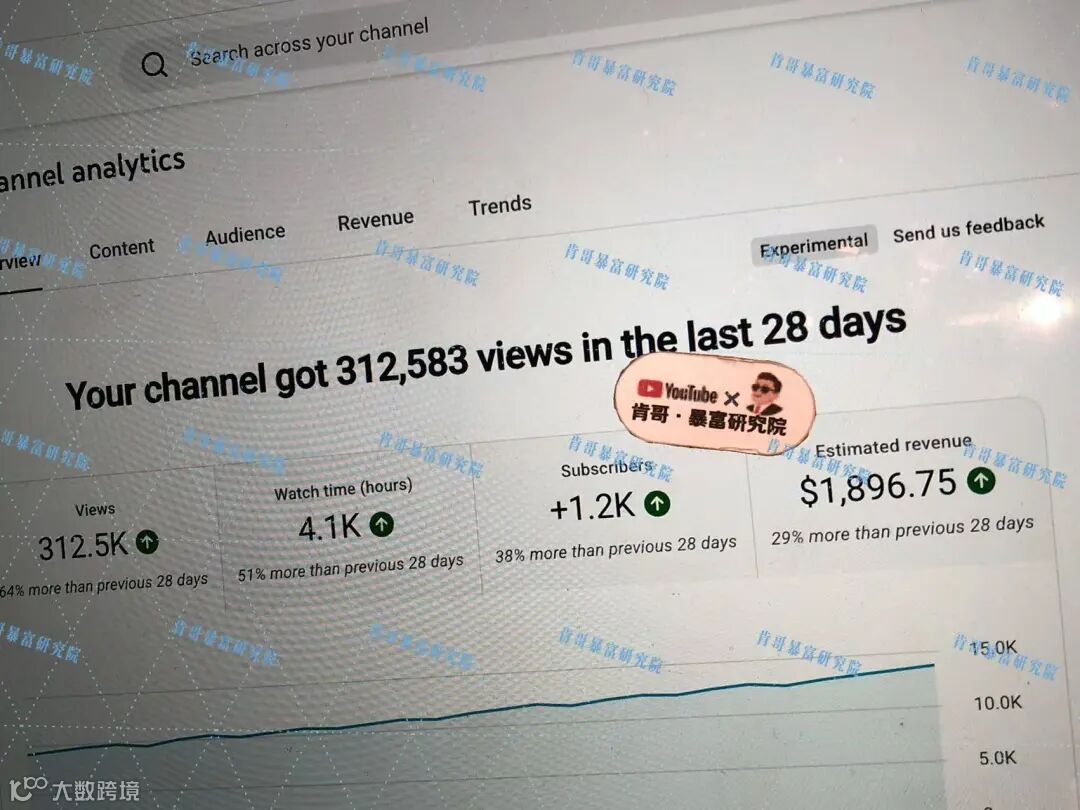Click the 10.0K axis label on chart

pyautogui.click(x=997, y=703)
